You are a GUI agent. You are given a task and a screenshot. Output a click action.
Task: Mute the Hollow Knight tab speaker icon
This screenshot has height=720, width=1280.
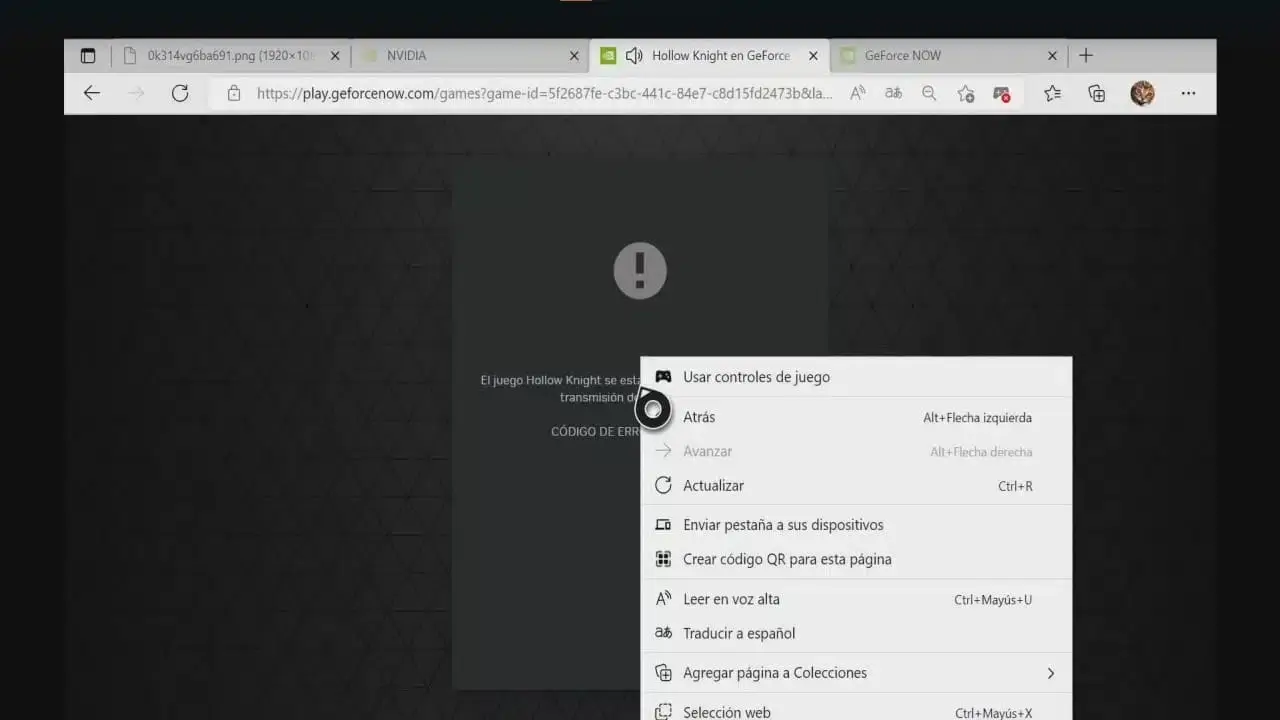(634, 56)
